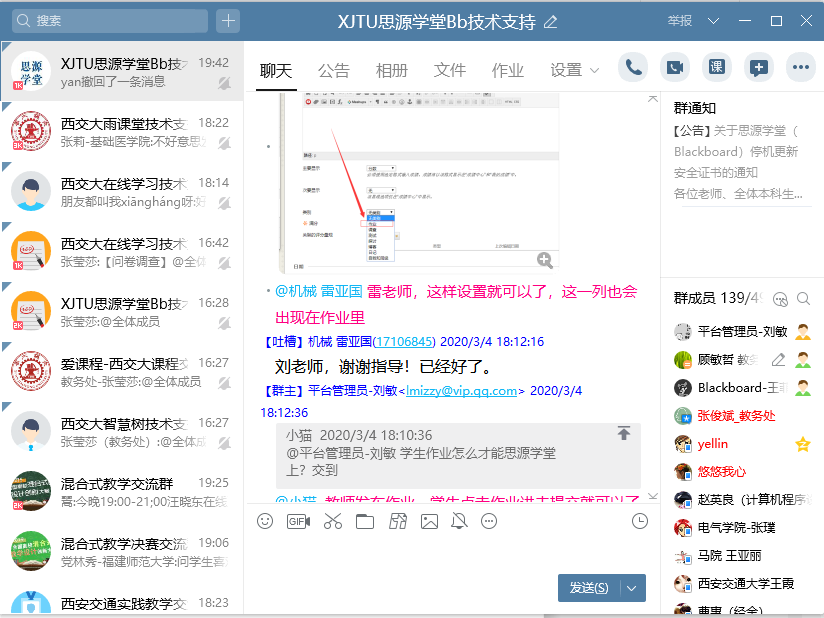Open the send file folder icon
The image size is (824, 618).
(x=365, y=521)
